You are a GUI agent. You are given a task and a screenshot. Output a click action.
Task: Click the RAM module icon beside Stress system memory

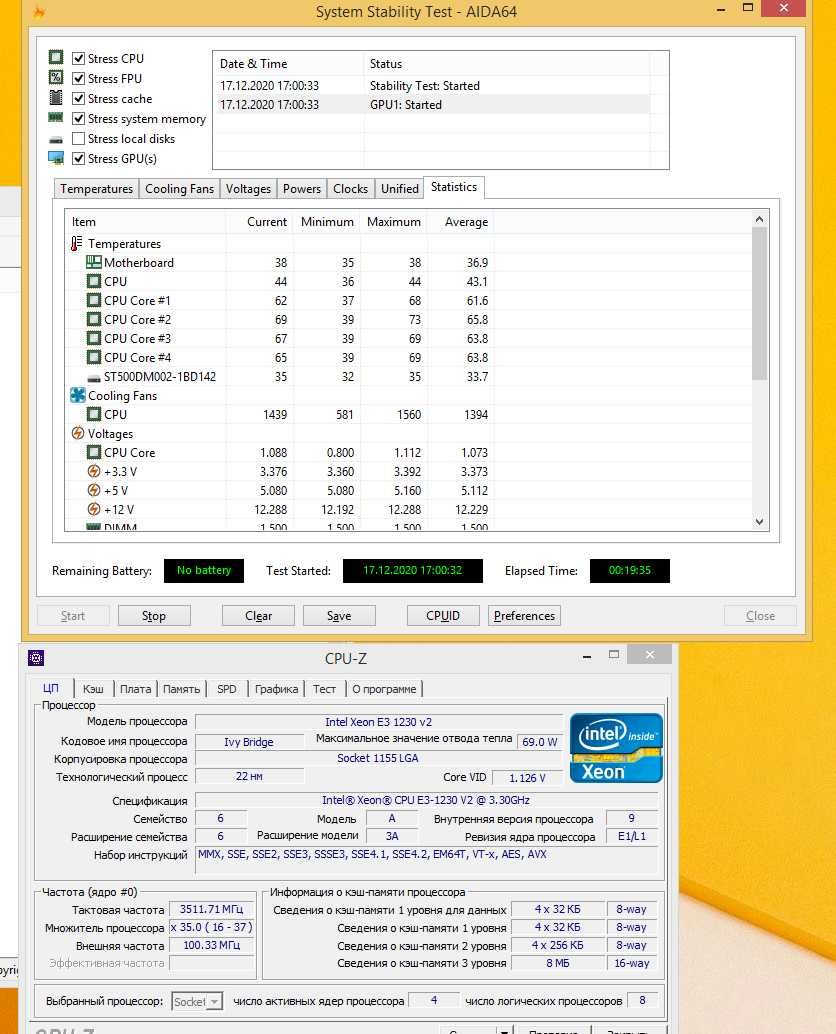[x=56, y=117]
